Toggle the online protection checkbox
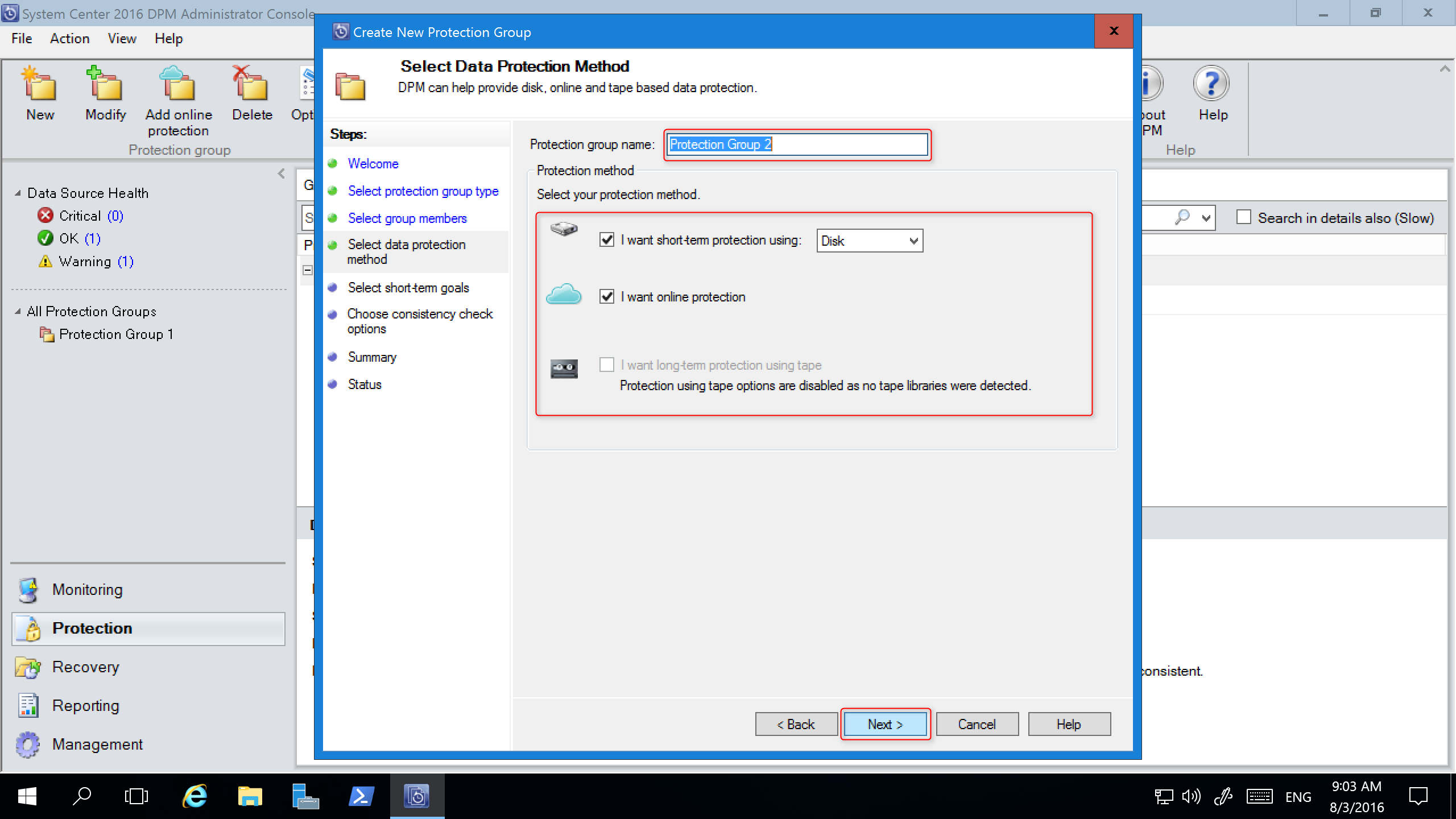1456x819 pixels. pyautogui.click(x=607, y=297)
